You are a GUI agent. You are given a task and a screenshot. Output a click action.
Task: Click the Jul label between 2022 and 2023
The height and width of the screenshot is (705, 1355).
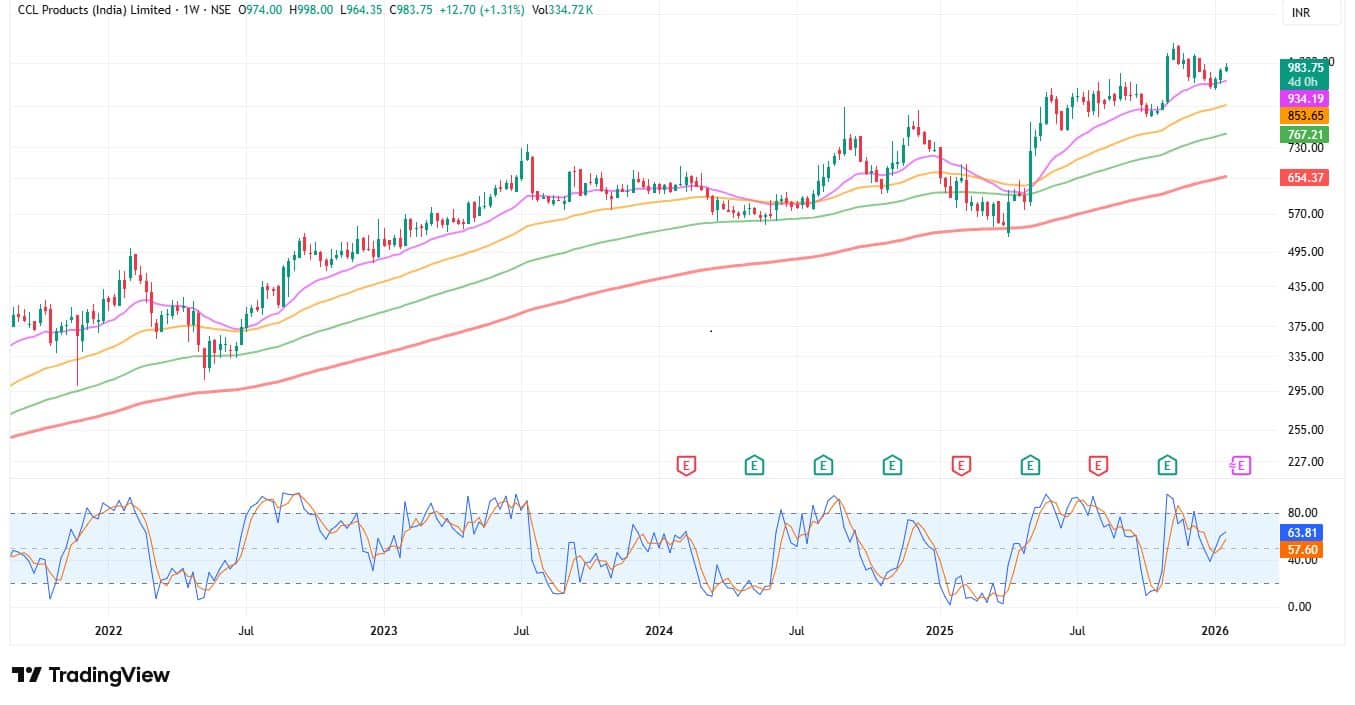246,632
